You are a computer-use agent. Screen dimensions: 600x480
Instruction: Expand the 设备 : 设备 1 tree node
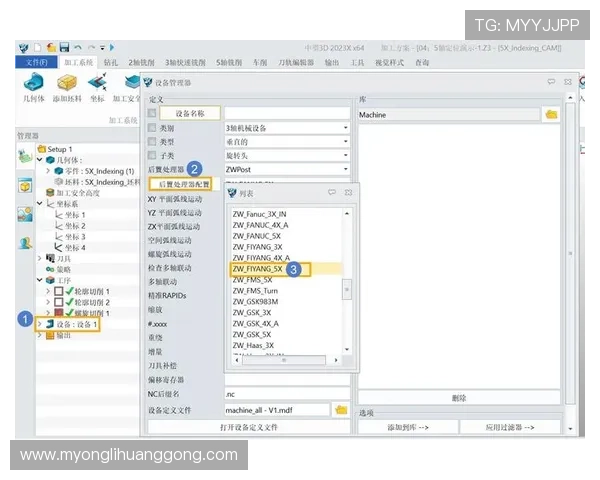(x=41, y=324)
